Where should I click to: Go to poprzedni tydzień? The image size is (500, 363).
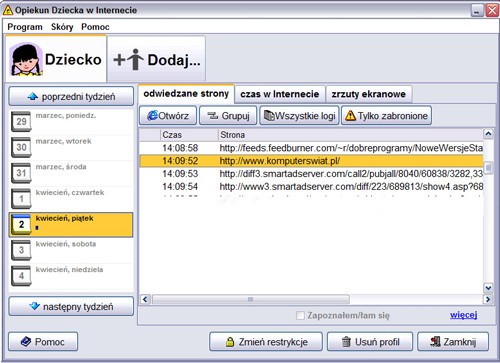point(71,97)
